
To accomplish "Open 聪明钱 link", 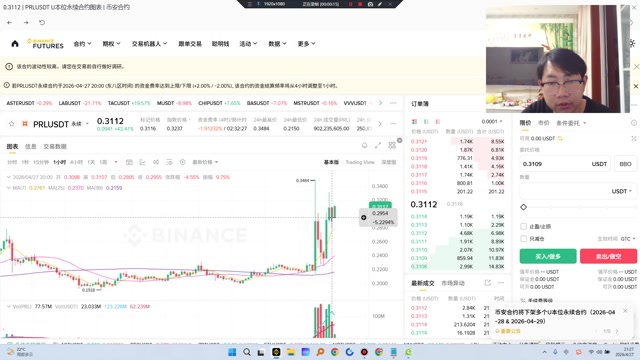I will (x=220, y=44).
